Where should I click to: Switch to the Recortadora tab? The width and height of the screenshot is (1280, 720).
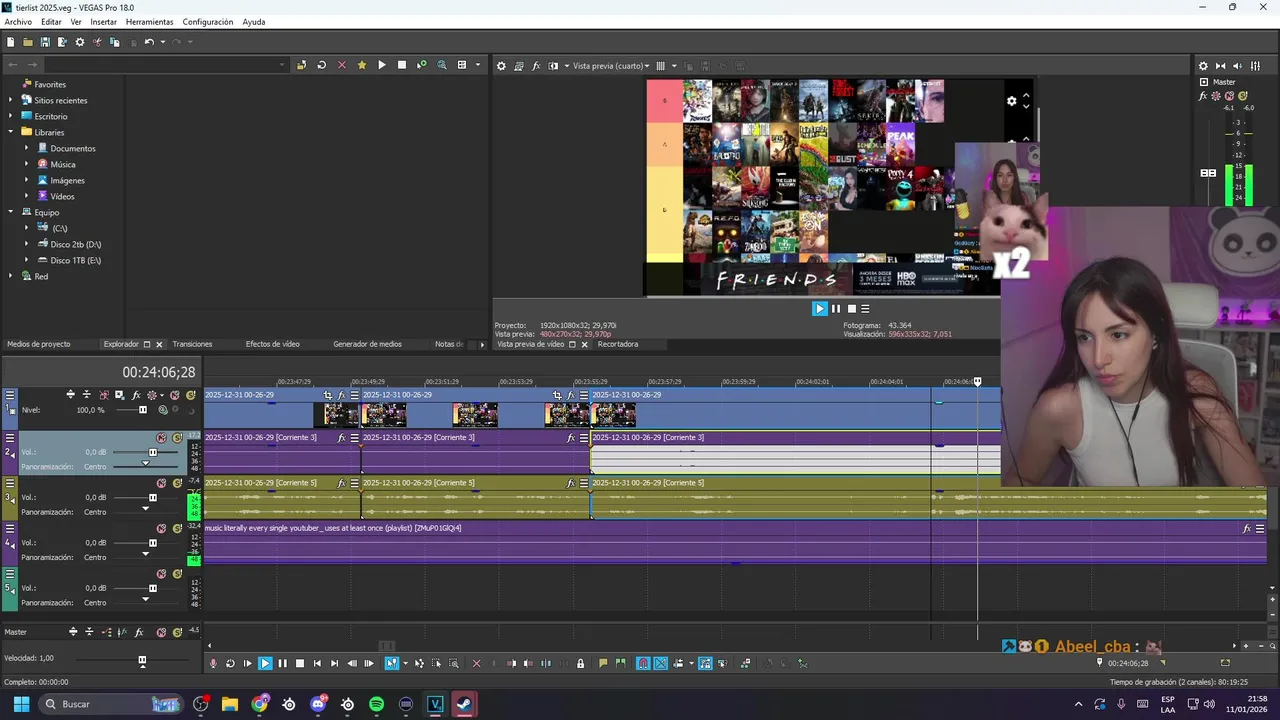(618, 344)
